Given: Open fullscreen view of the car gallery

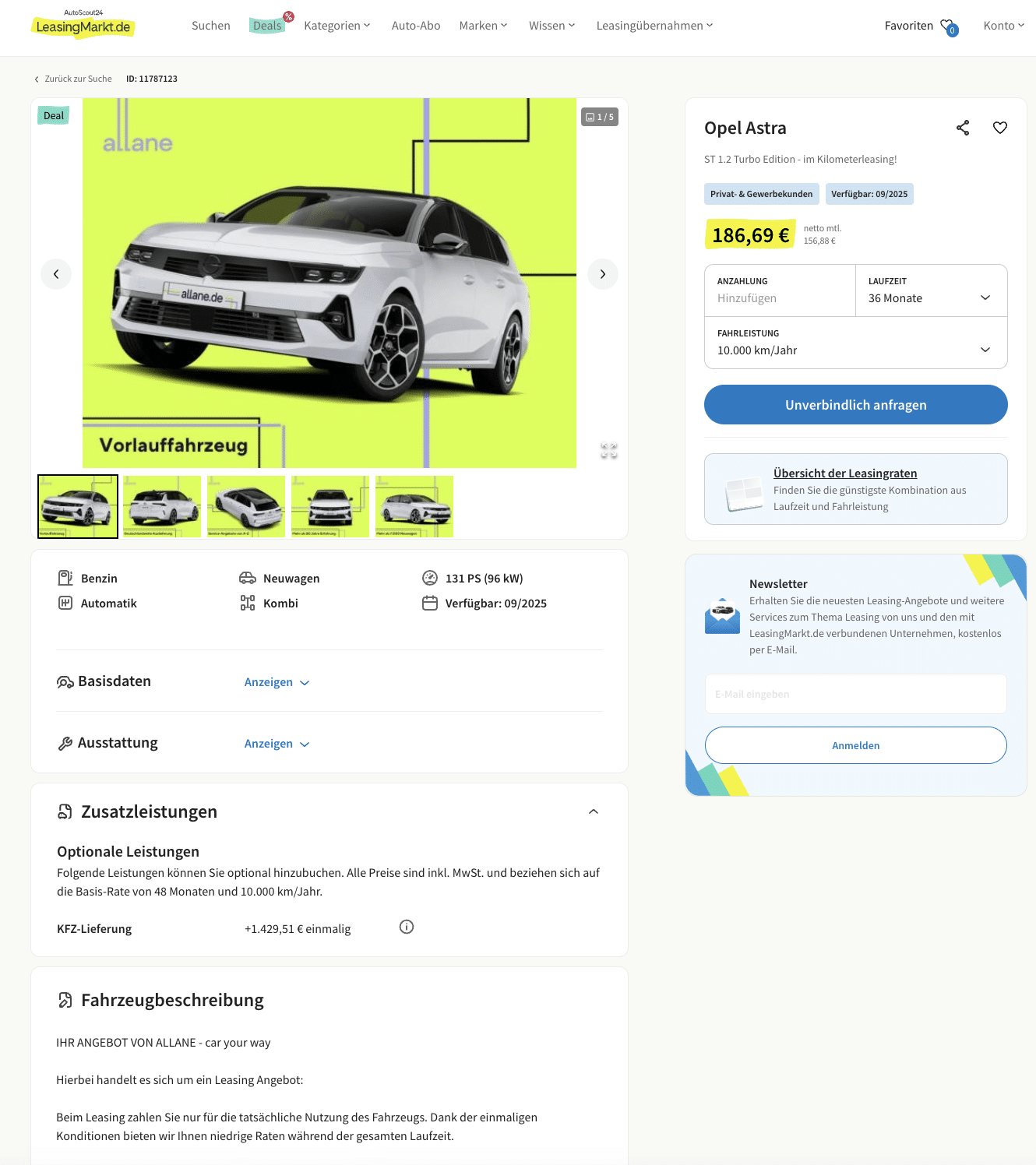Looking at the screenshot, I should pyautogui.click(x=609, y=450).
